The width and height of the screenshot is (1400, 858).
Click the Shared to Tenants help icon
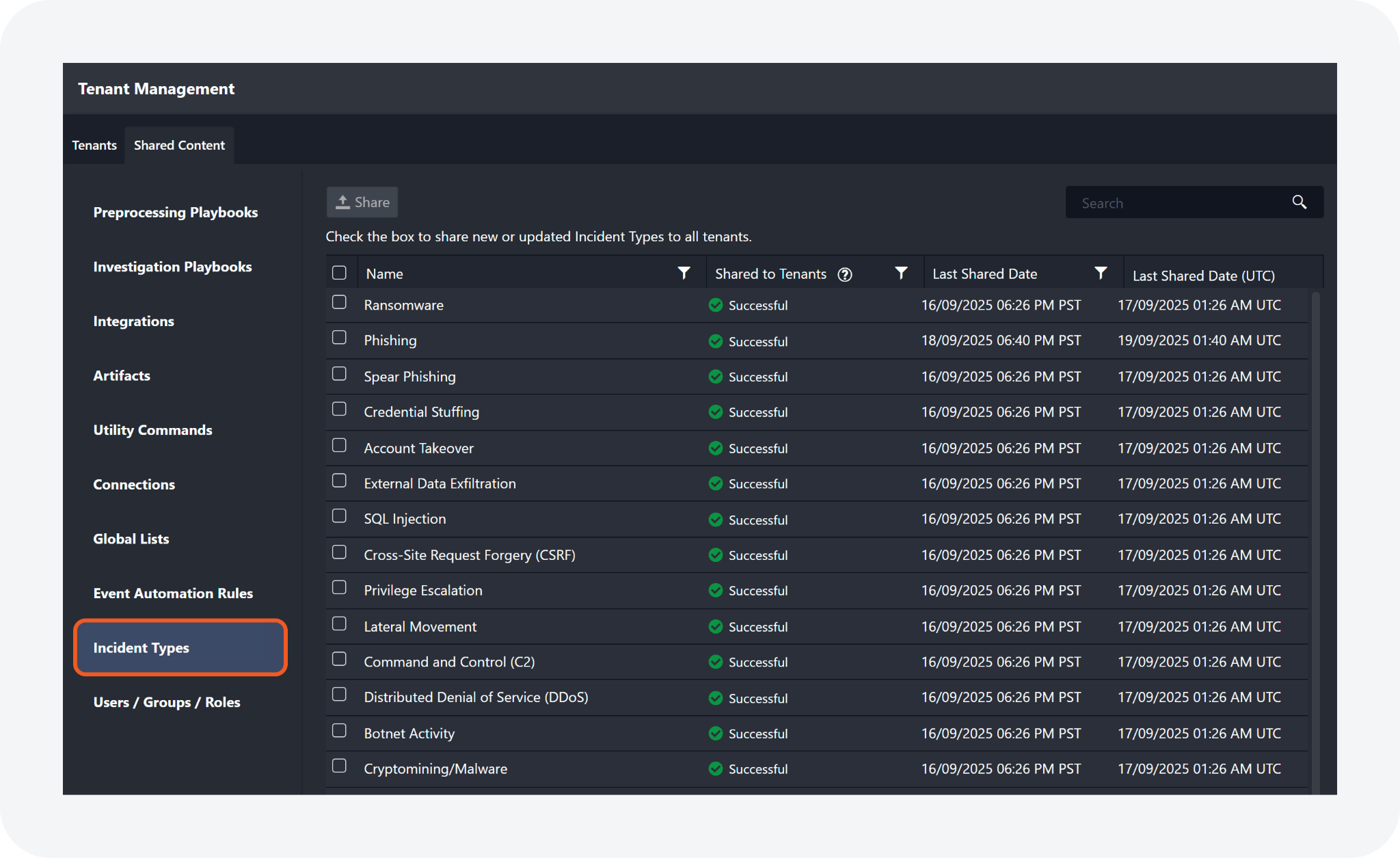pyautogui.click(x=845, y=275)
